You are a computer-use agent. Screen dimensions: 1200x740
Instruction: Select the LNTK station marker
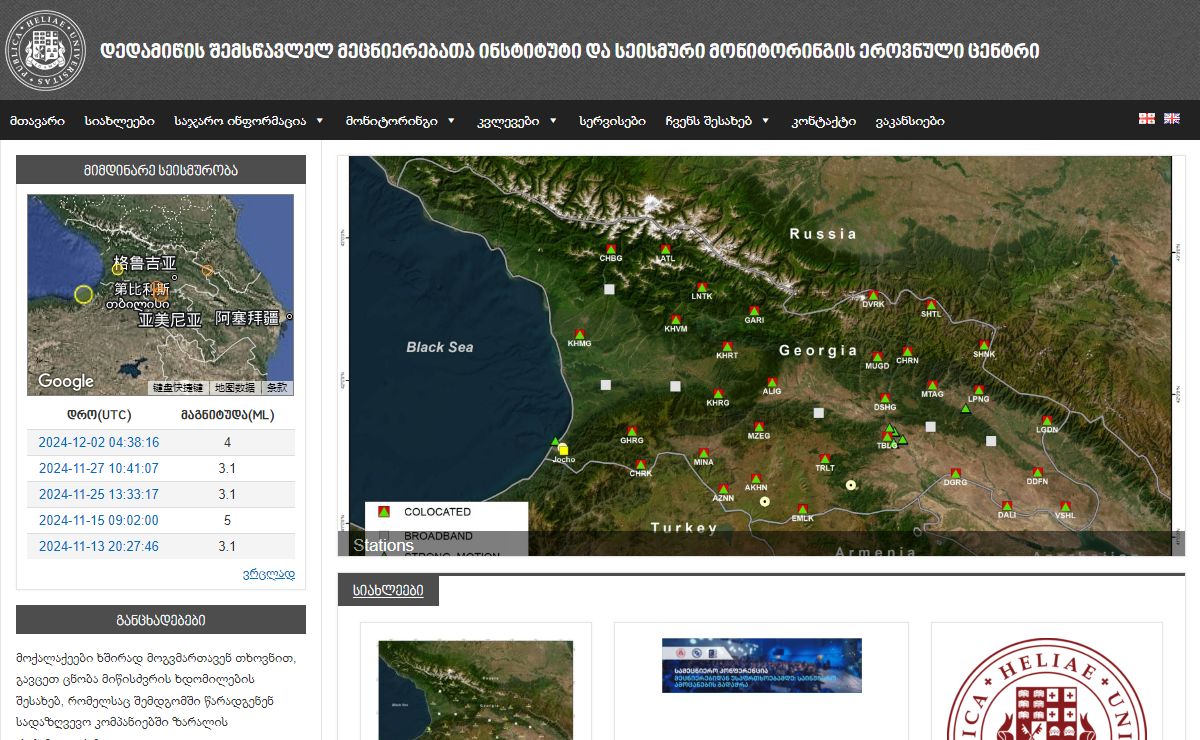[x=702, y=286]
